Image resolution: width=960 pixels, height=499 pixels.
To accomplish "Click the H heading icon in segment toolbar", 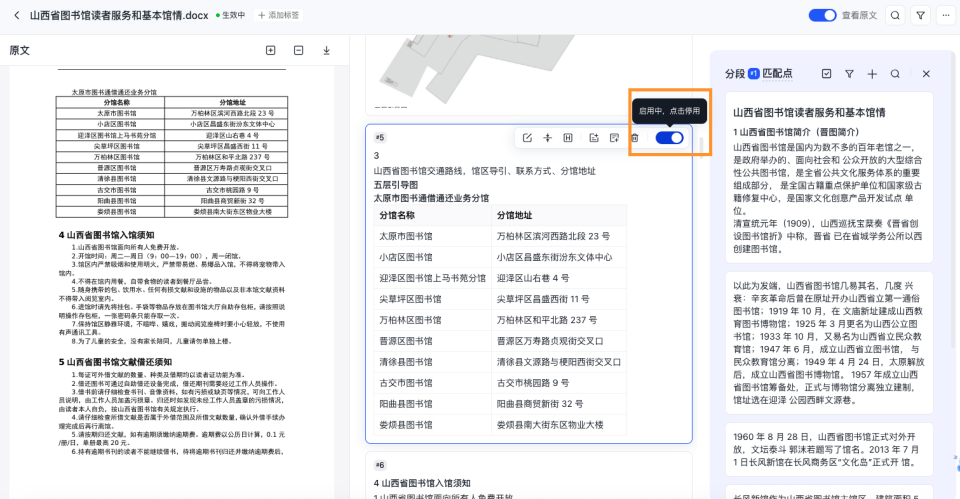I will (568, 137).
